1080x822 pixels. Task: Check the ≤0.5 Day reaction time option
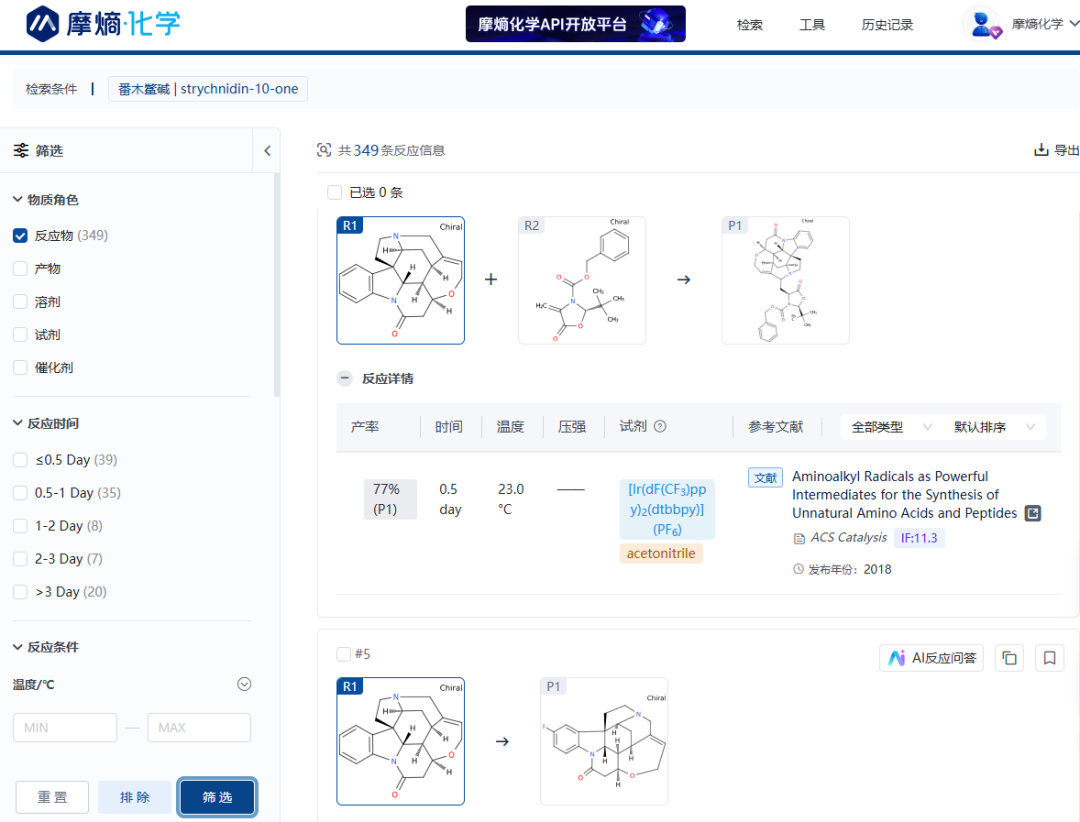point(20,460)
